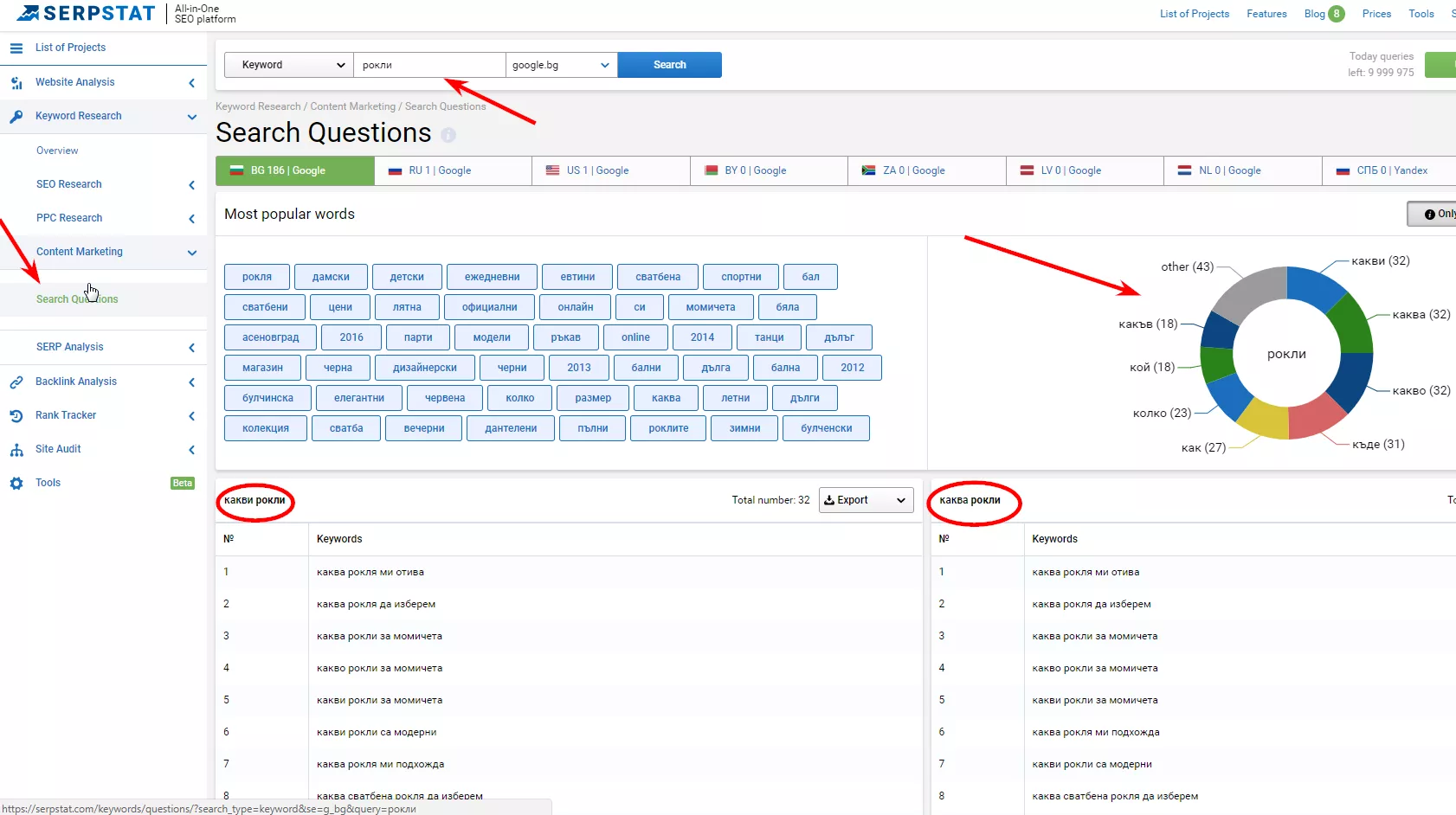Expand the PPC Research chevron
The width and height of the screenshot is (1456, 815).
pyautogui.click(x=191, y=219)
